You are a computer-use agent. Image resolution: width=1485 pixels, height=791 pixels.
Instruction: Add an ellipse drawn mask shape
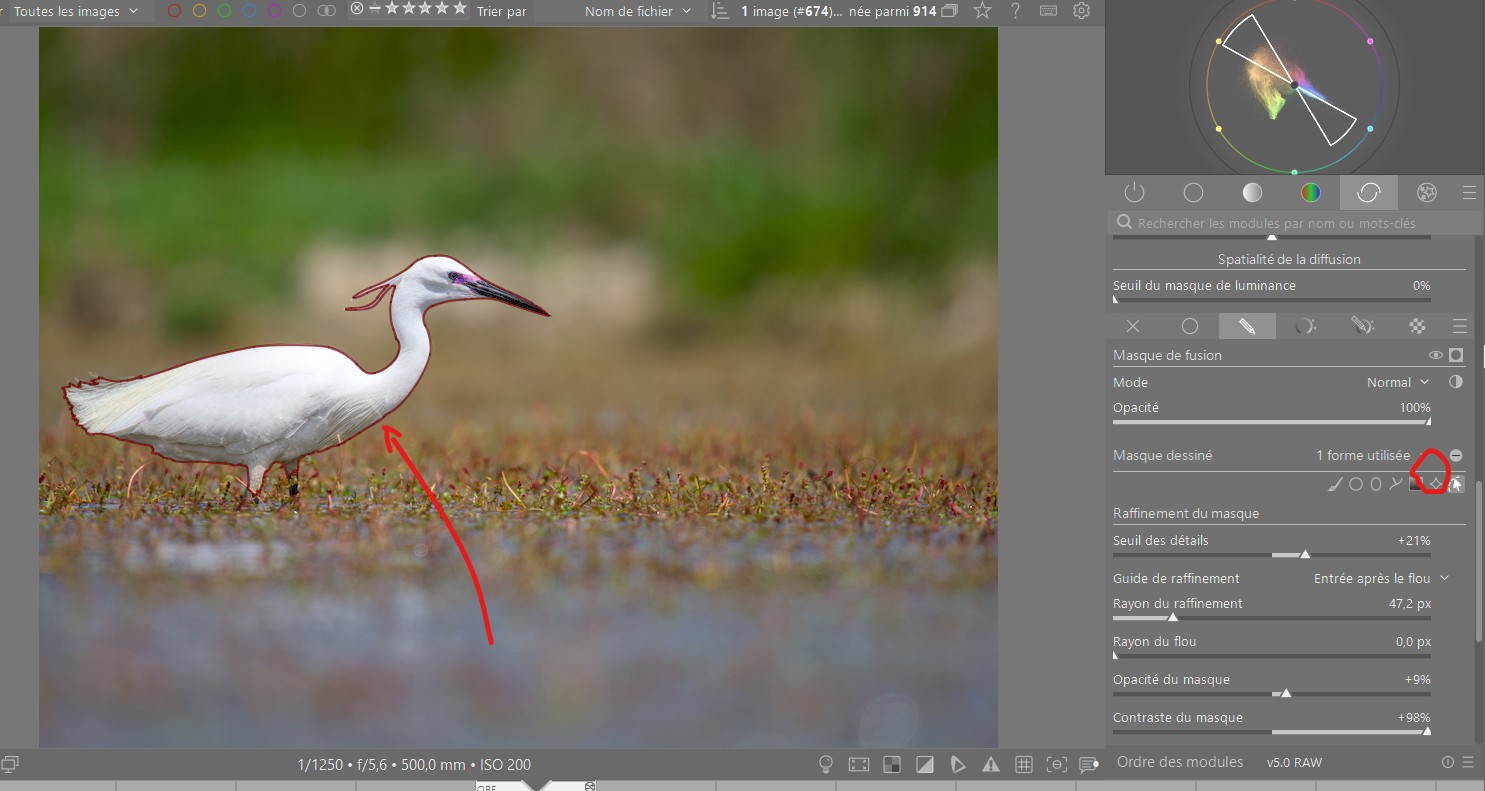[x=1376, y=484]
